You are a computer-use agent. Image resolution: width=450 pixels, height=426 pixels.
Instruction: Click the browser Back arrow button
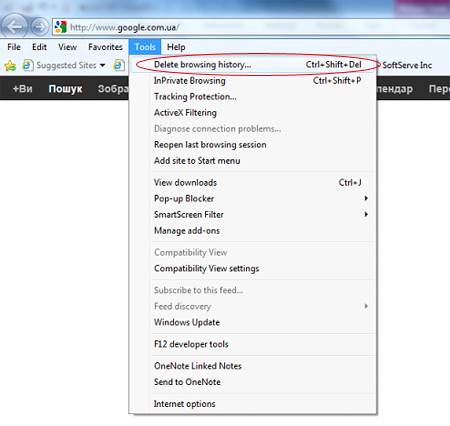[14, 26]
